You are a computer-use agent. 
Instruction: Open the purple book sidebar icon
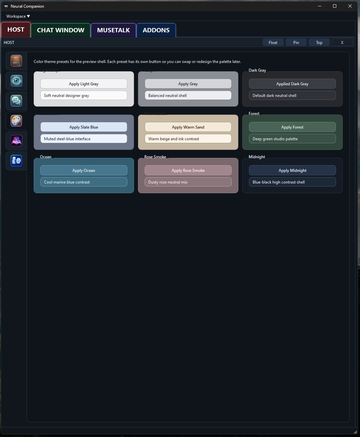[x=16, y=141]
